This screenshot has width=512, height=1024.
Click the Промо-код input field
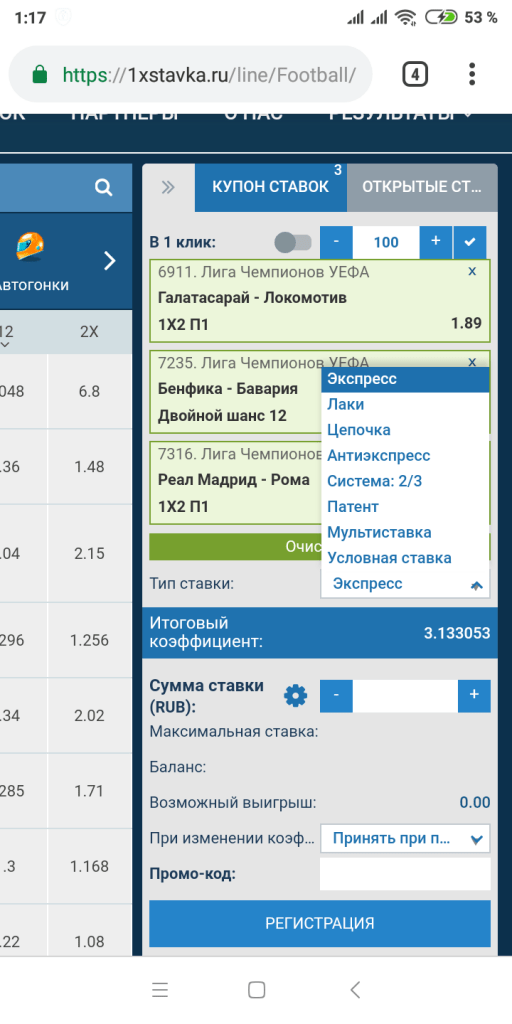coord(405,874)
